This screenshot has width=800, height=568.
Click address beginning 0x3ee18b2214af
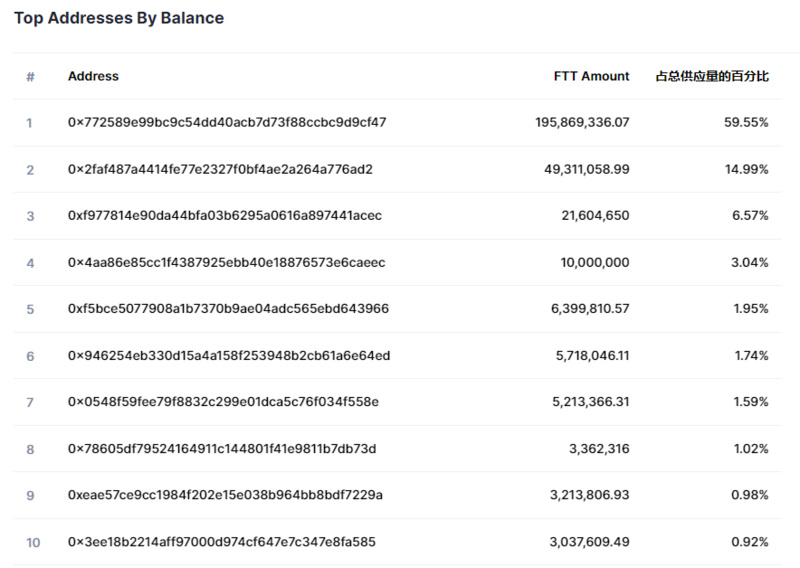222,542
